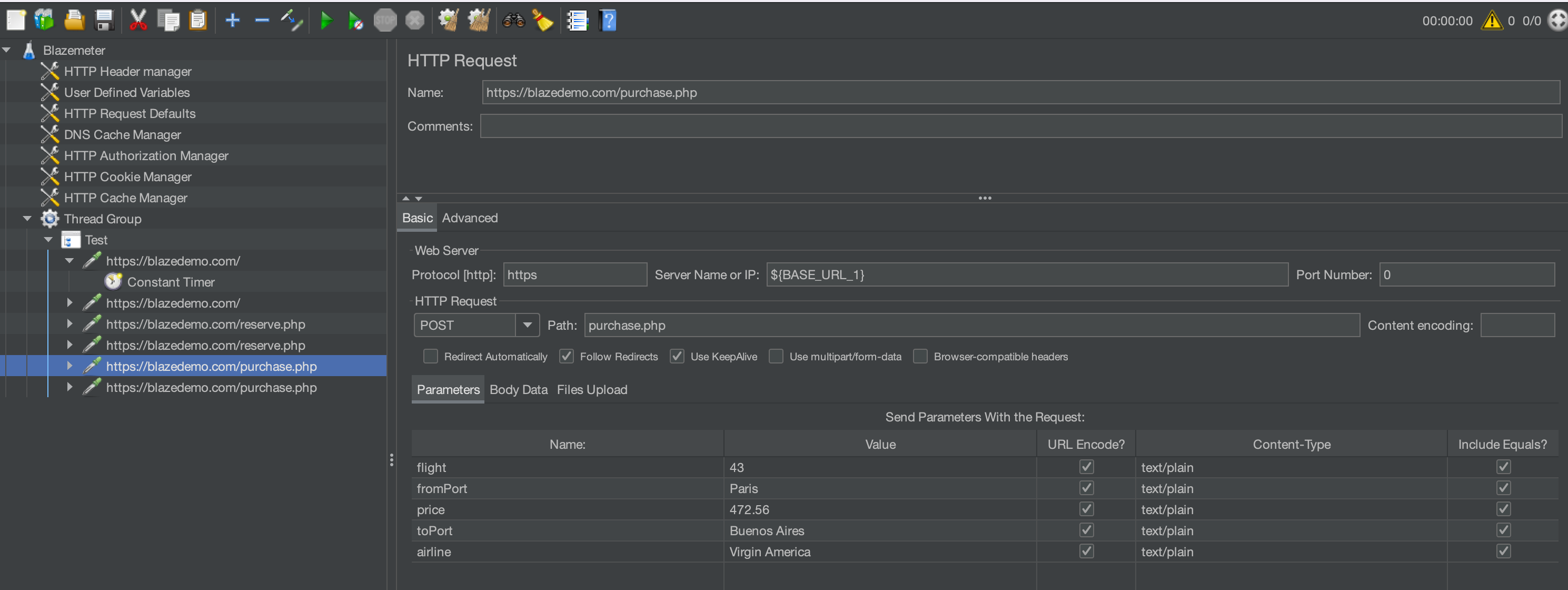The width and height of the screenshot is (1568, 590).
Task: Open the Help question mark icon
Action: coord(608,21)
